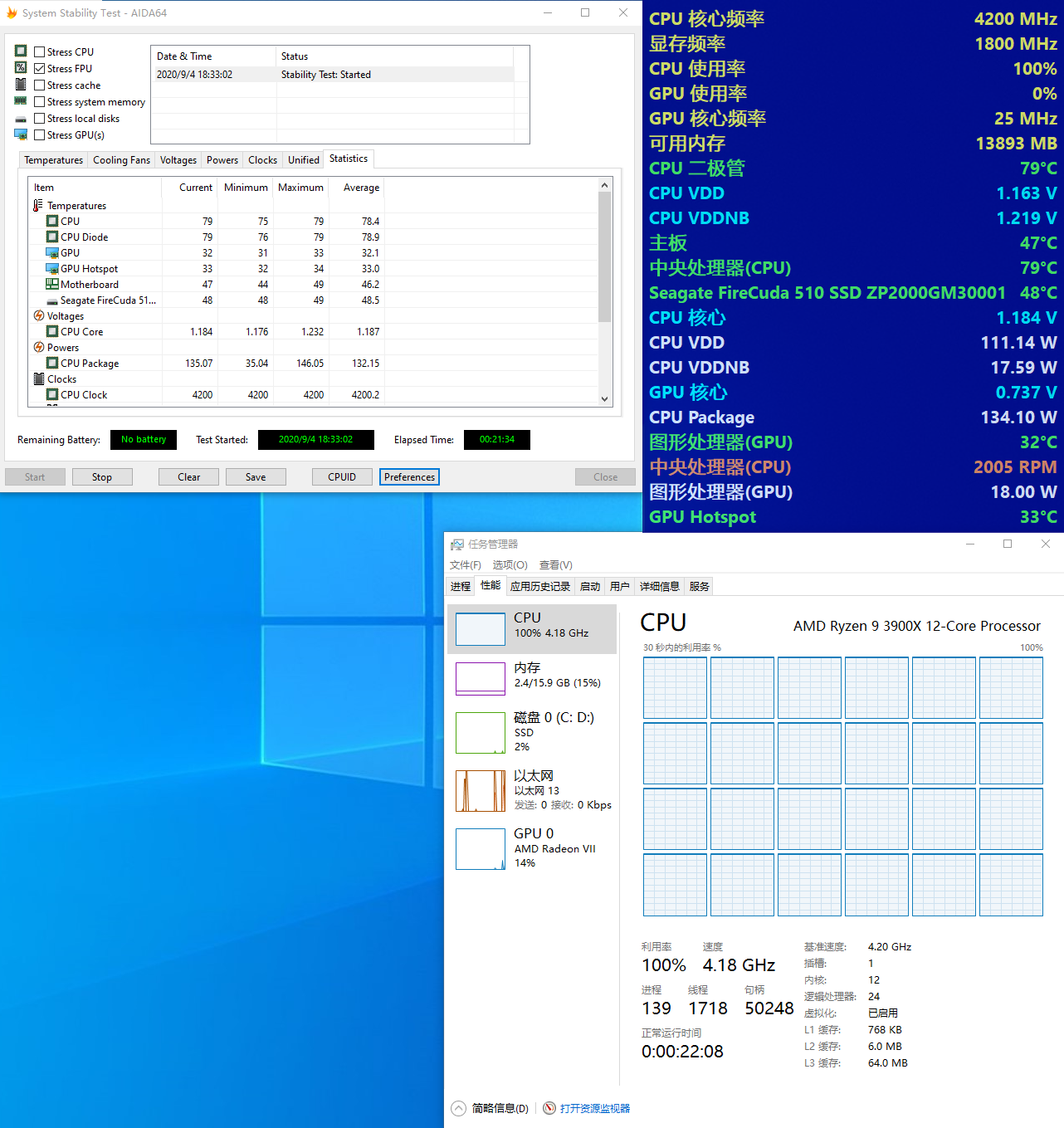This screenshot has height=1128, width=1064.
Task: Open the Preferences dialog
Action: click(409, 477)
